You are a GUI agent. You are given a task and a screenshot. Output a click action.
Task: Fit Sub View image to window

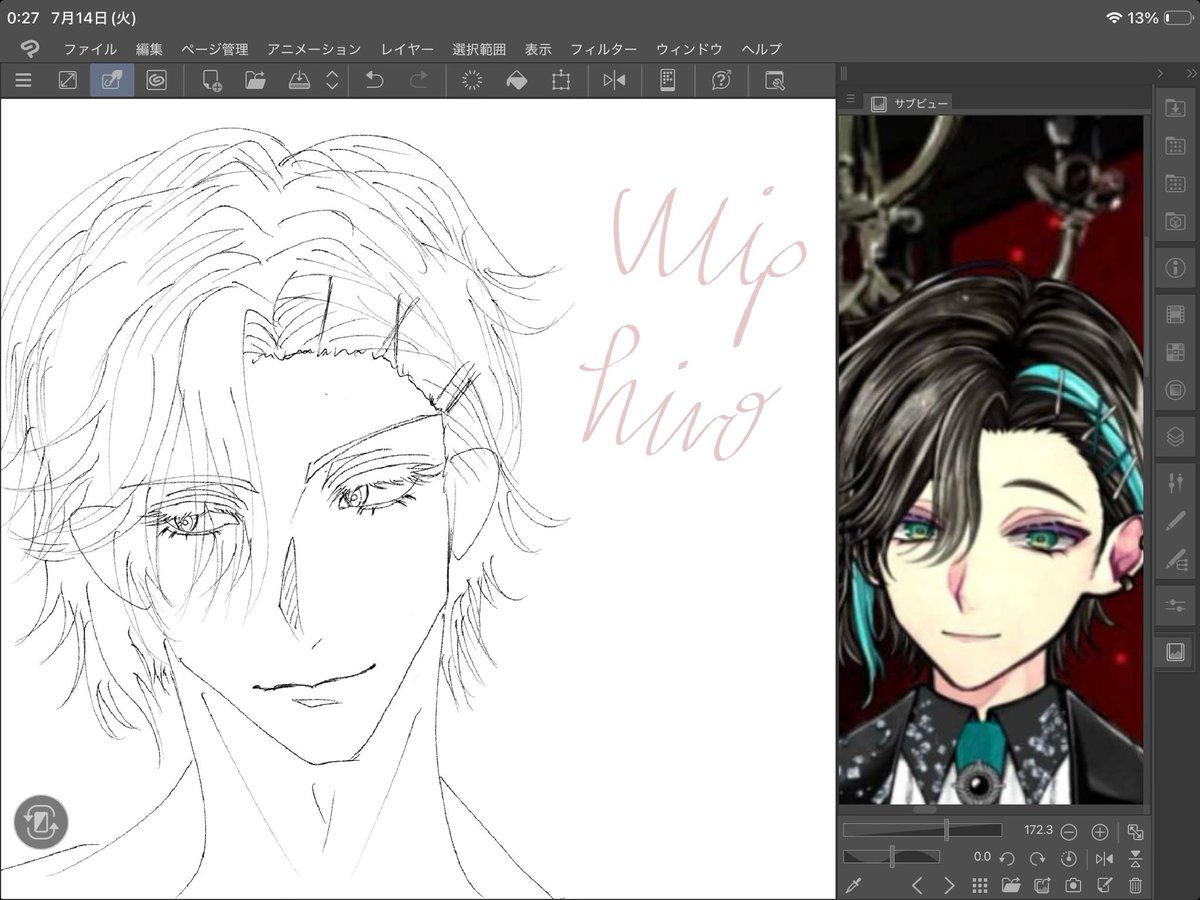(x=1135, y=831)
